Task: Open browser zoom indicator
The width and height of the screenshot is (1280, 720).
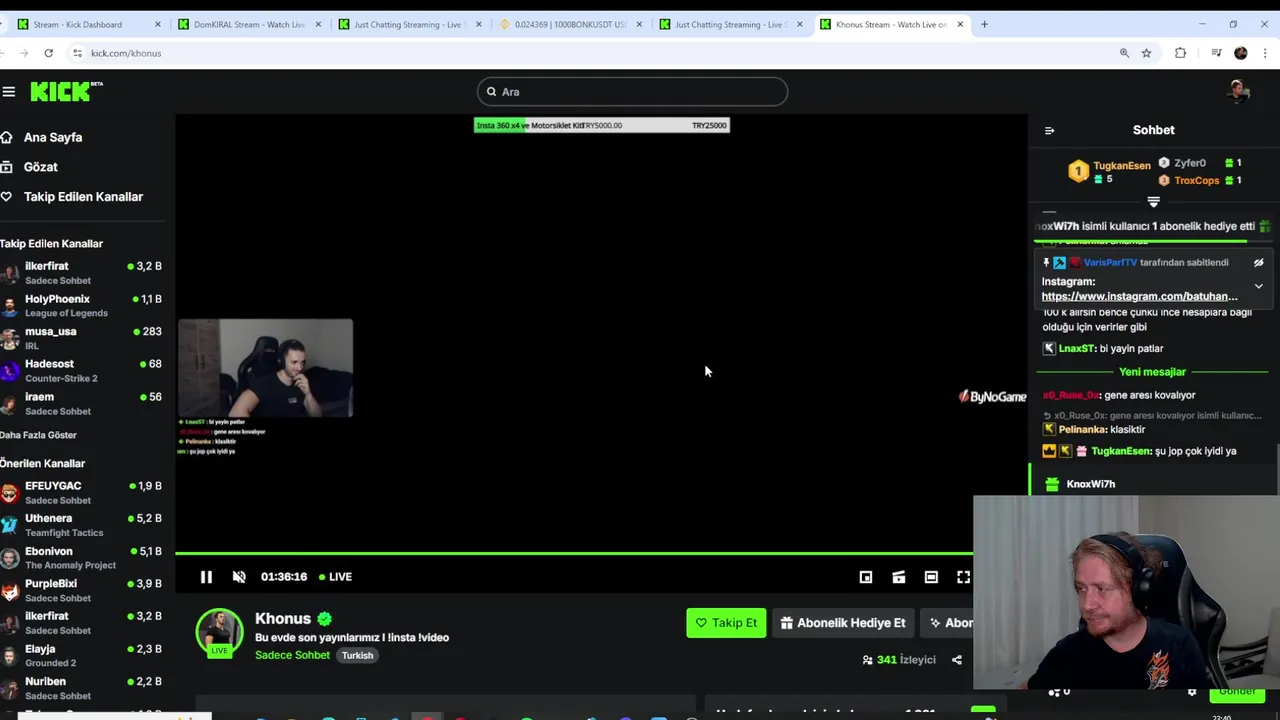Action: (x=1124, y=53)
